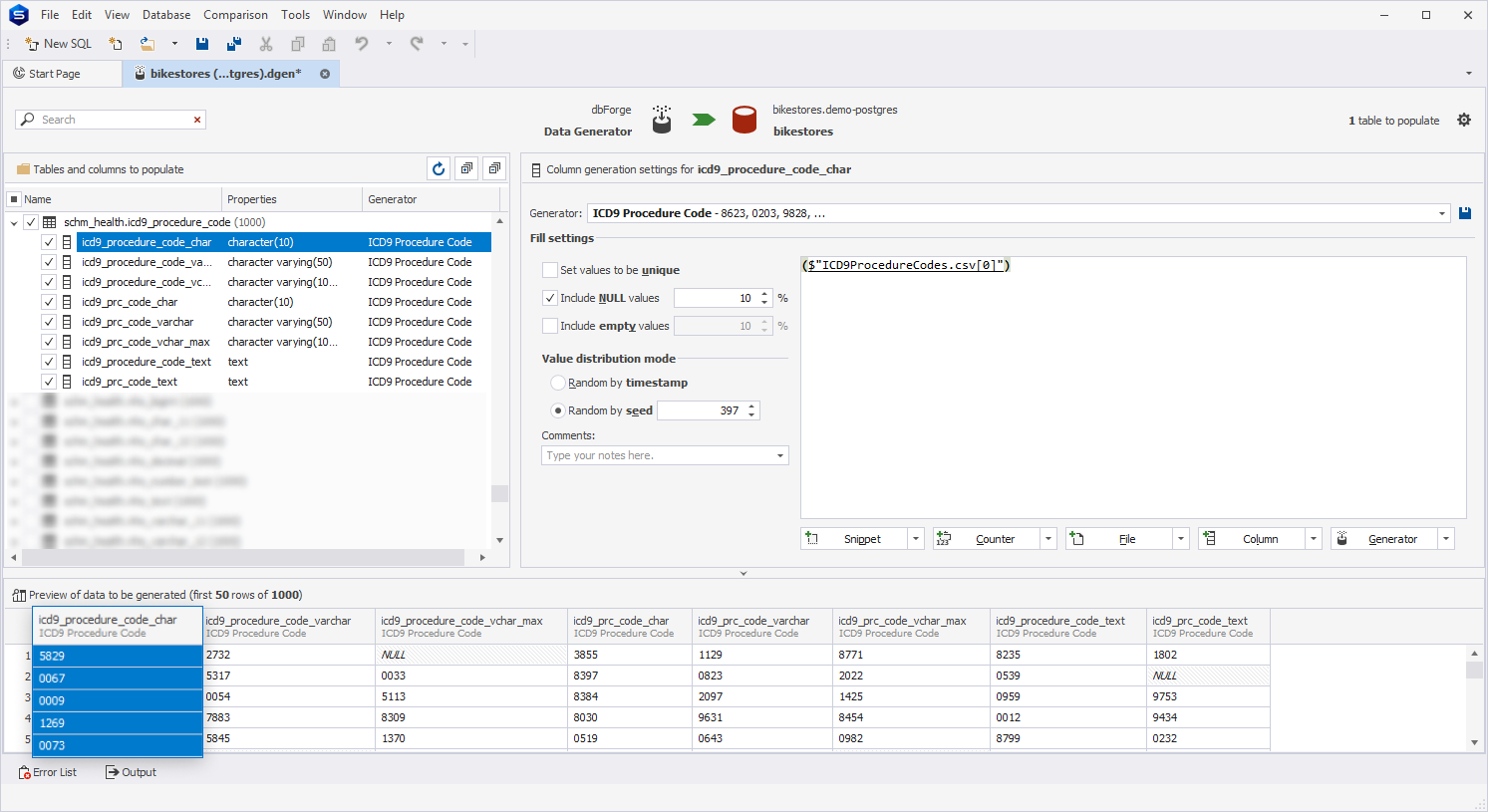The width and height of the screenshot is (1488, 812).
Task: Open the Comments notes dropdown
Action: 780,455
